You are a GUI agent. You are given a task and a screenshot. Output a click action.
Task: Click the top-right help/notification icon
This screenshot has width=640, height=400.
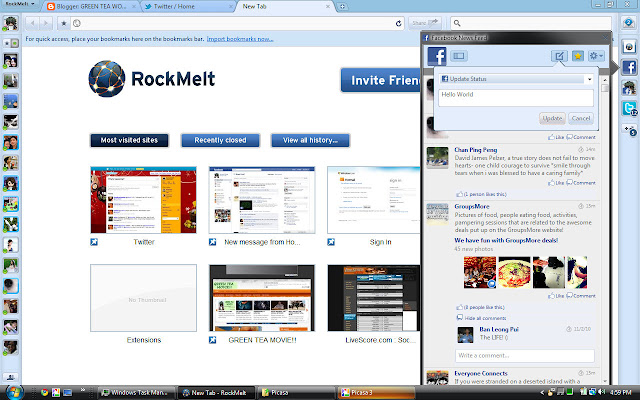point(629,23)
